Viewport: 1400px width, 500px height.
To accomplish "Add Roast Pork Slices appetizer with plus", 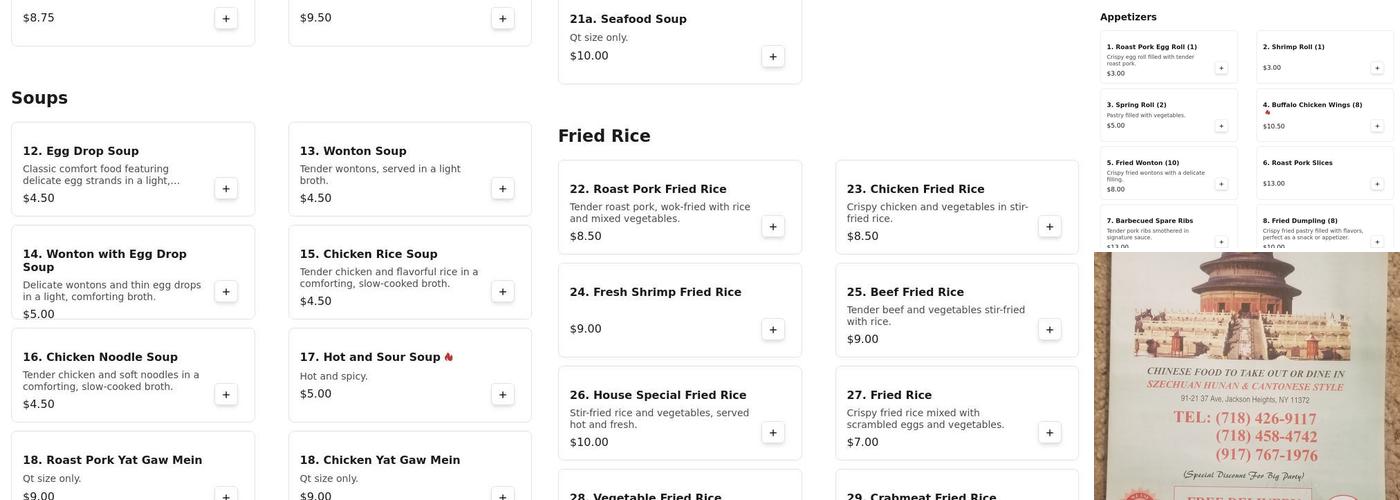I will tap(1377, 184).
